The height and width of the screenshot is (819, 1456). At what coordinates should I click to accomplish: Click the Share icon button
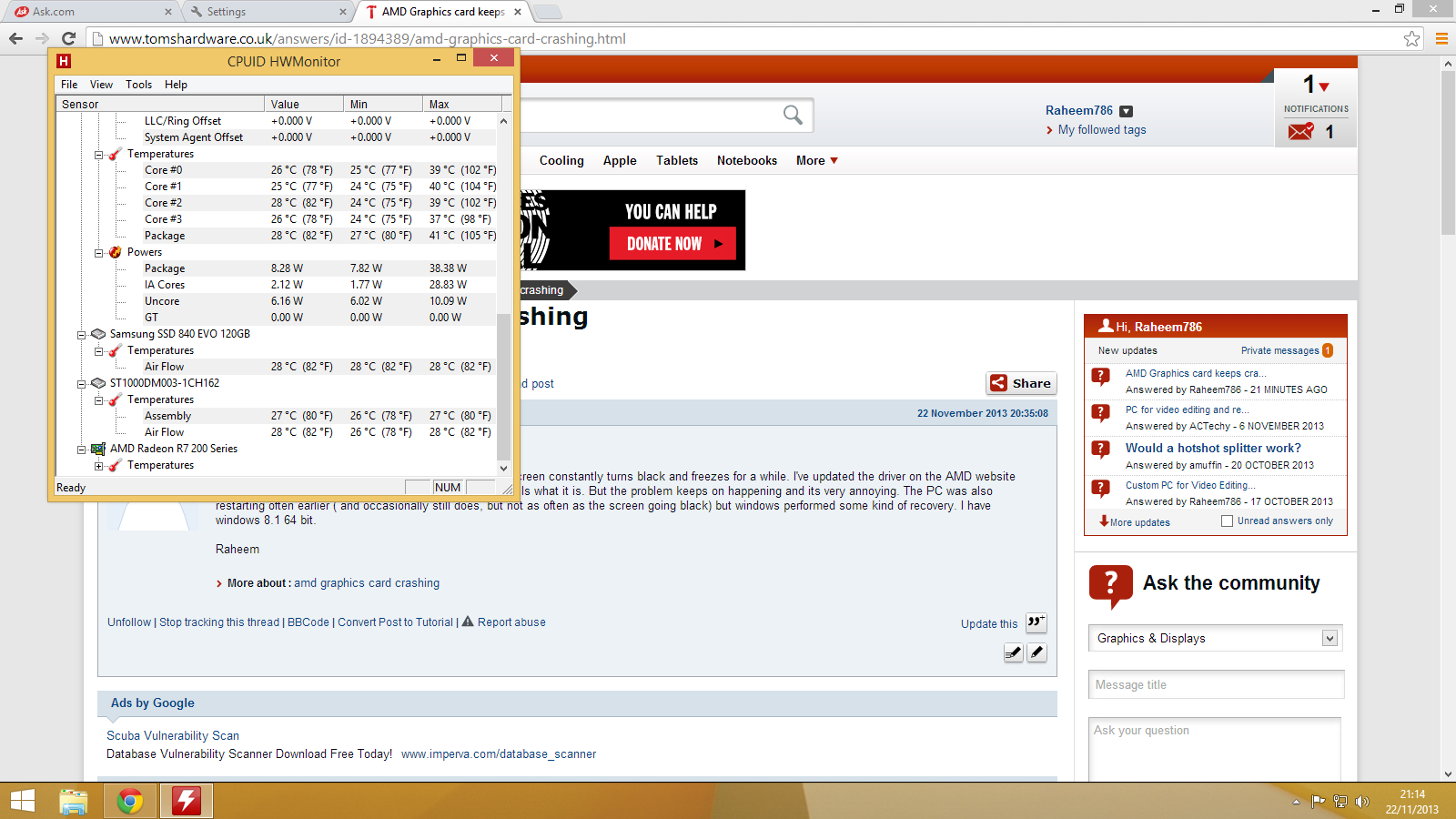1021,383
